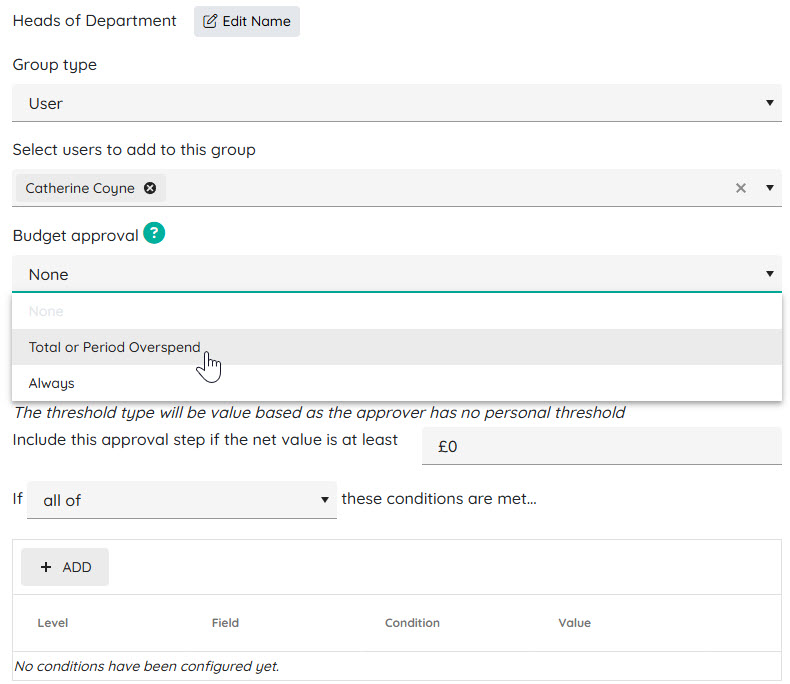Open the Group type dropdown showing User

pyautogui.click(x=397, y=103)
